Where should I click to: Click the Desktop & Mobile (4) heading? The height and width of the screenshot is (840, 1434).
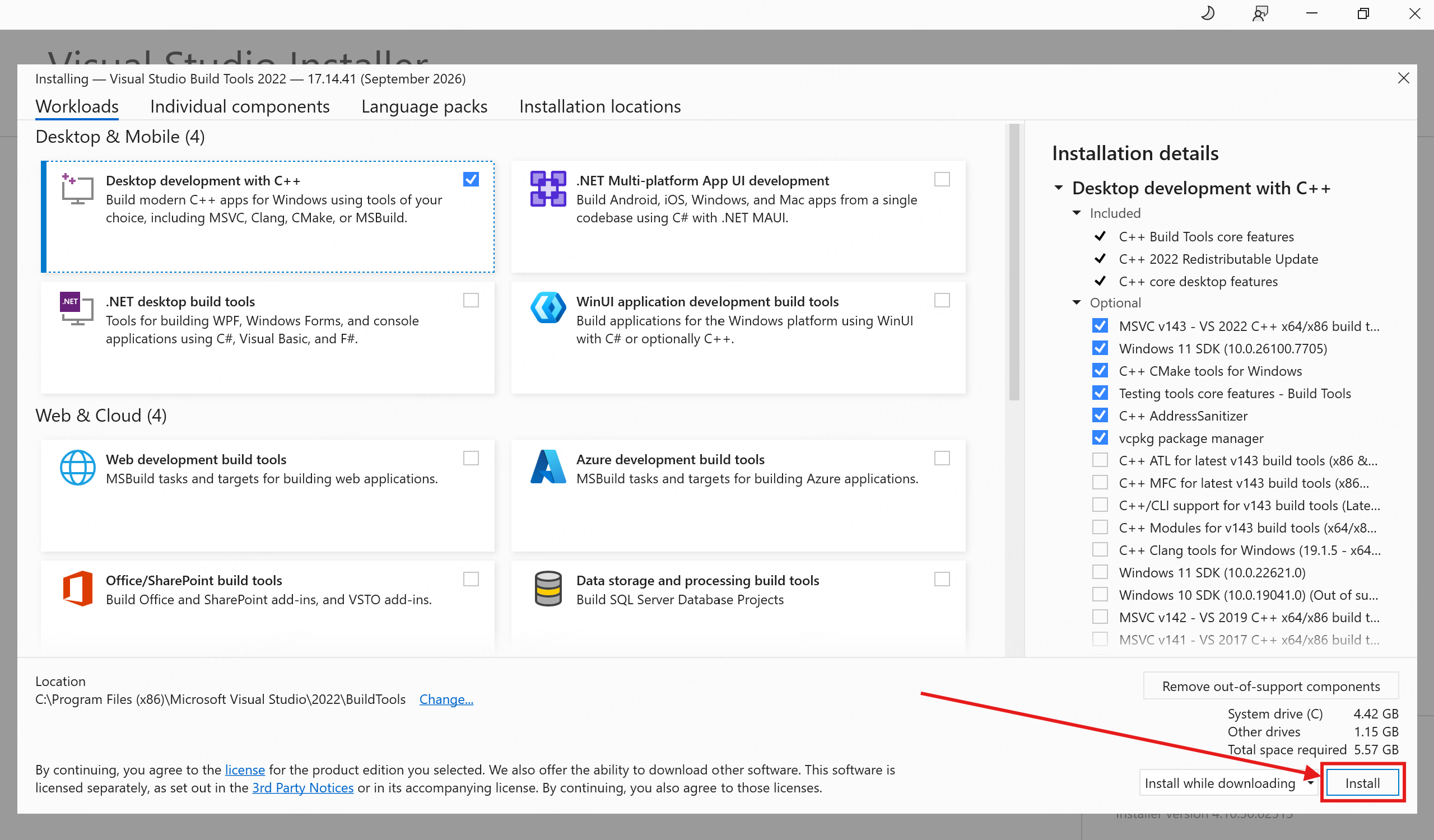pyautogui.click(x=120, y=137)
